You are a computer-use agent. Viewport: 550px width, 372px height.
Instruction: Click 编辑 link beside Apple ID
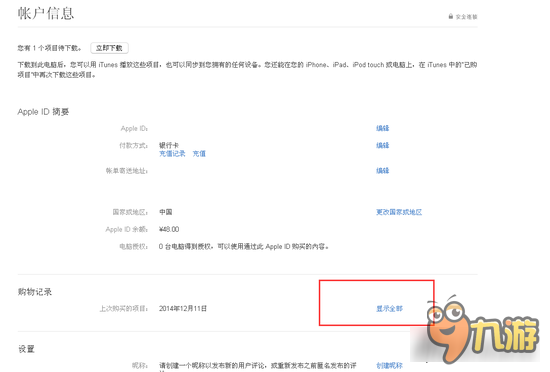(x=382, y=128)
